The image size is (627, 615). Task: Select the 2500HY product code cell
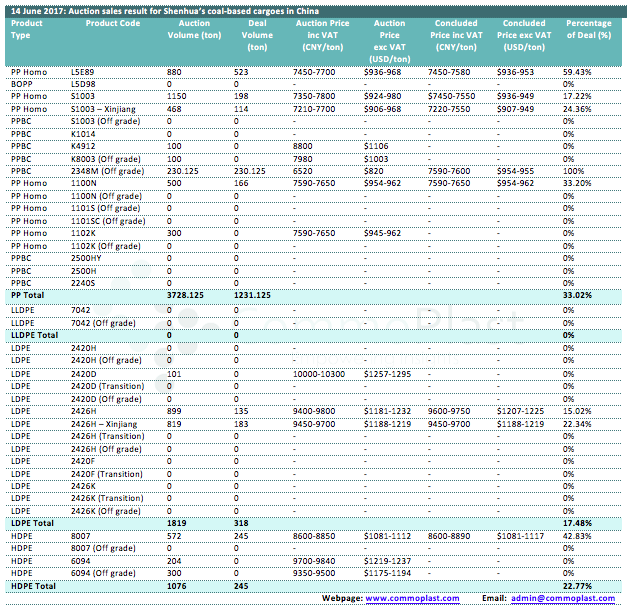[86, 258]
